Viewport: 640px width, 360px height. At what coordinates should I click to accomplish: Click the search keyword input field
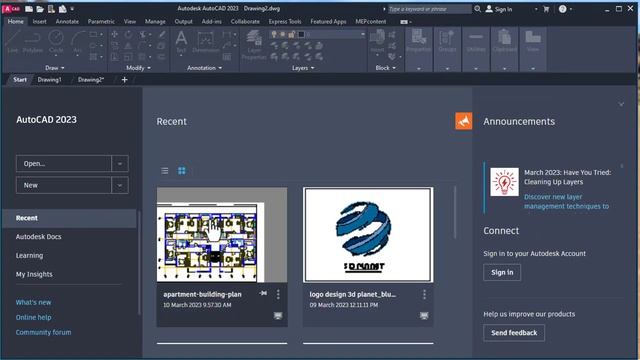429,9
